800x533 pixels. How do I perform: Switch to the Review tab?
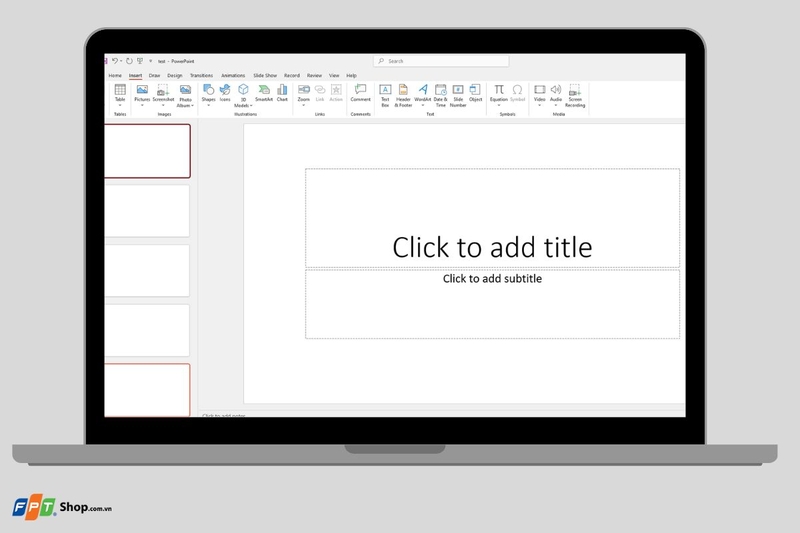pyautogui.click(x=314, y=75)
